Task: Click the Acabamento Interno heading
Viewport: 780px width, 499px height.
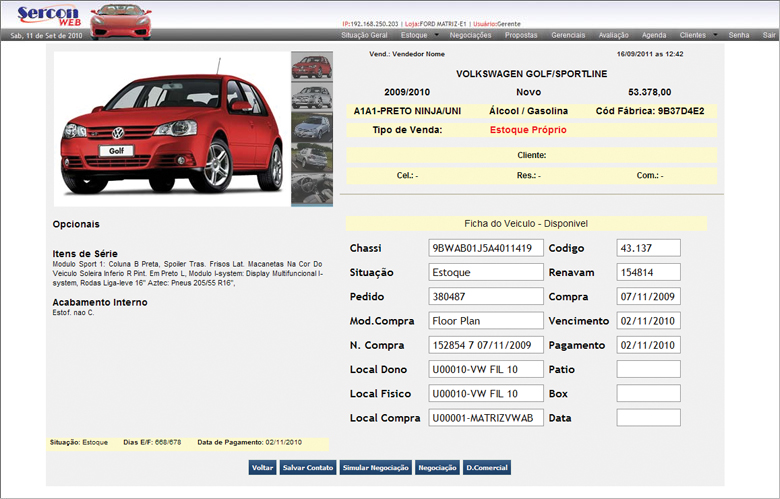Action: pyautogui.click(x=100, y=302)
